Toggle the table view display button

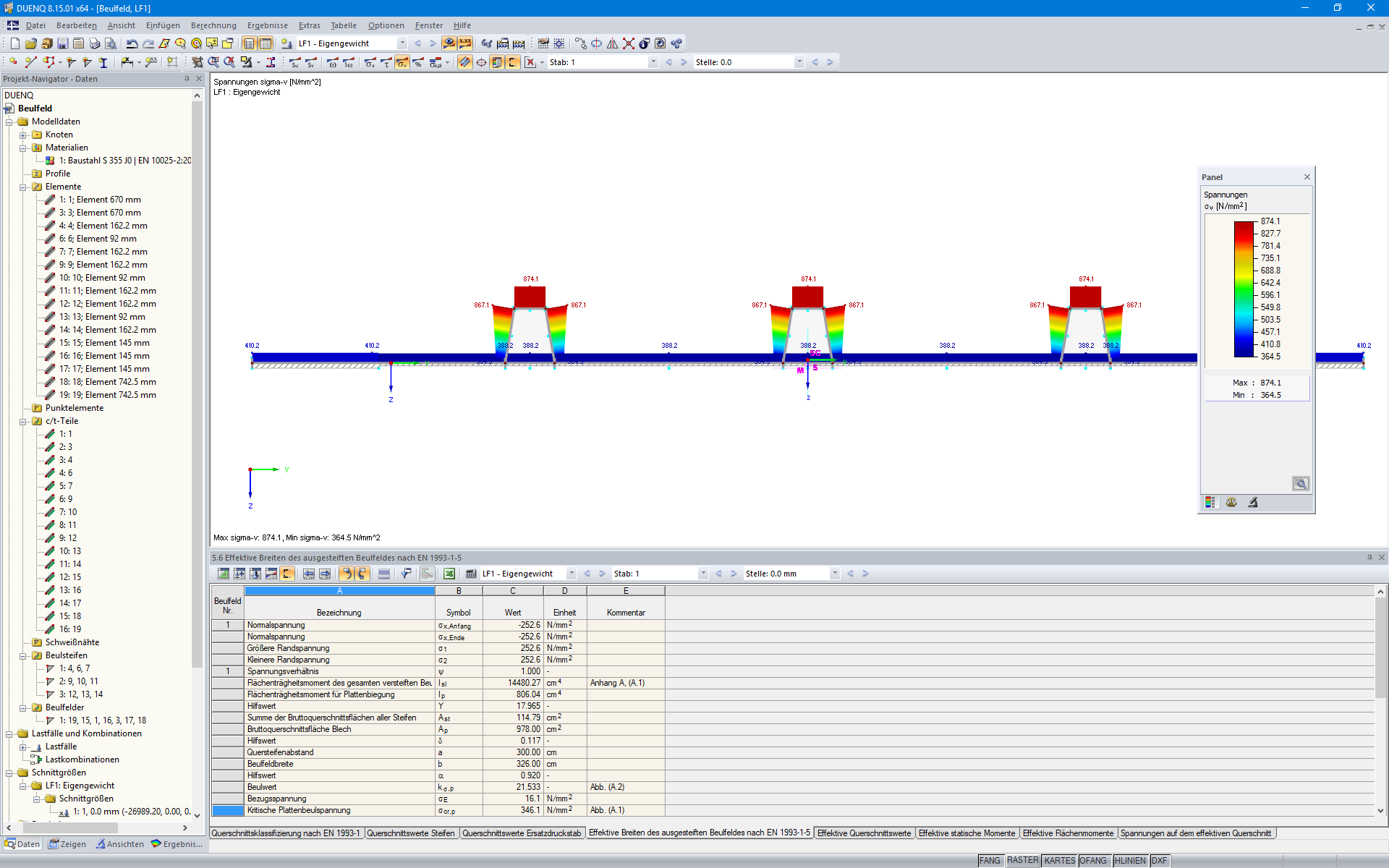[383, 574]
